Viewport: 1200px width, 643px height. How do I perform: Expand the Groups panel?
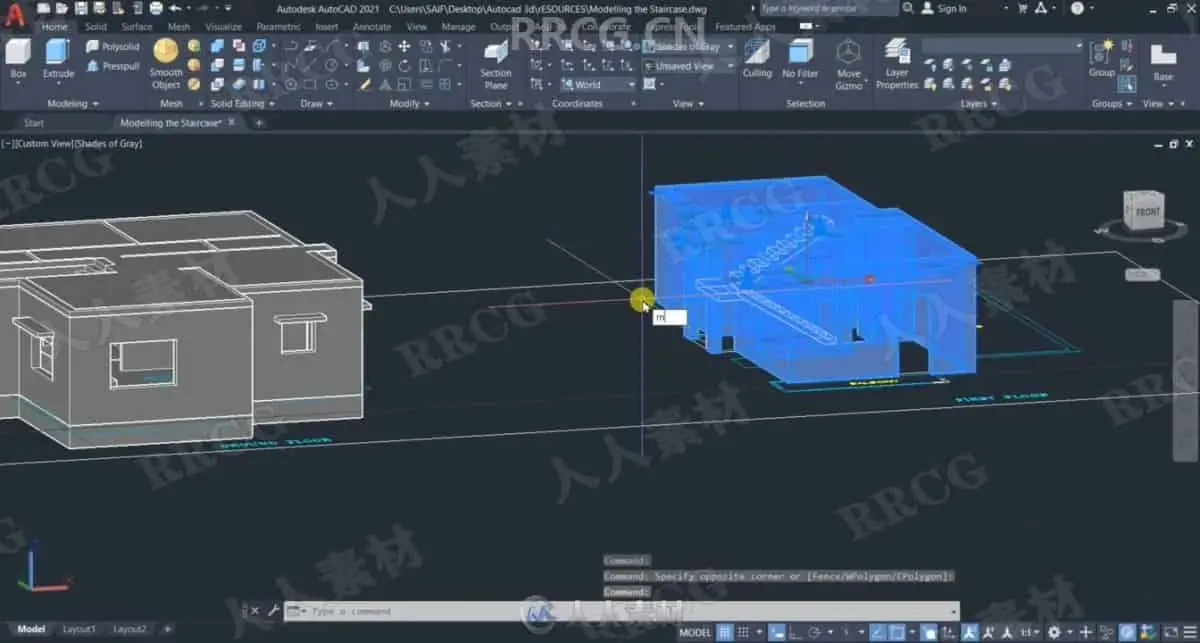click(x=1112, y=103)
